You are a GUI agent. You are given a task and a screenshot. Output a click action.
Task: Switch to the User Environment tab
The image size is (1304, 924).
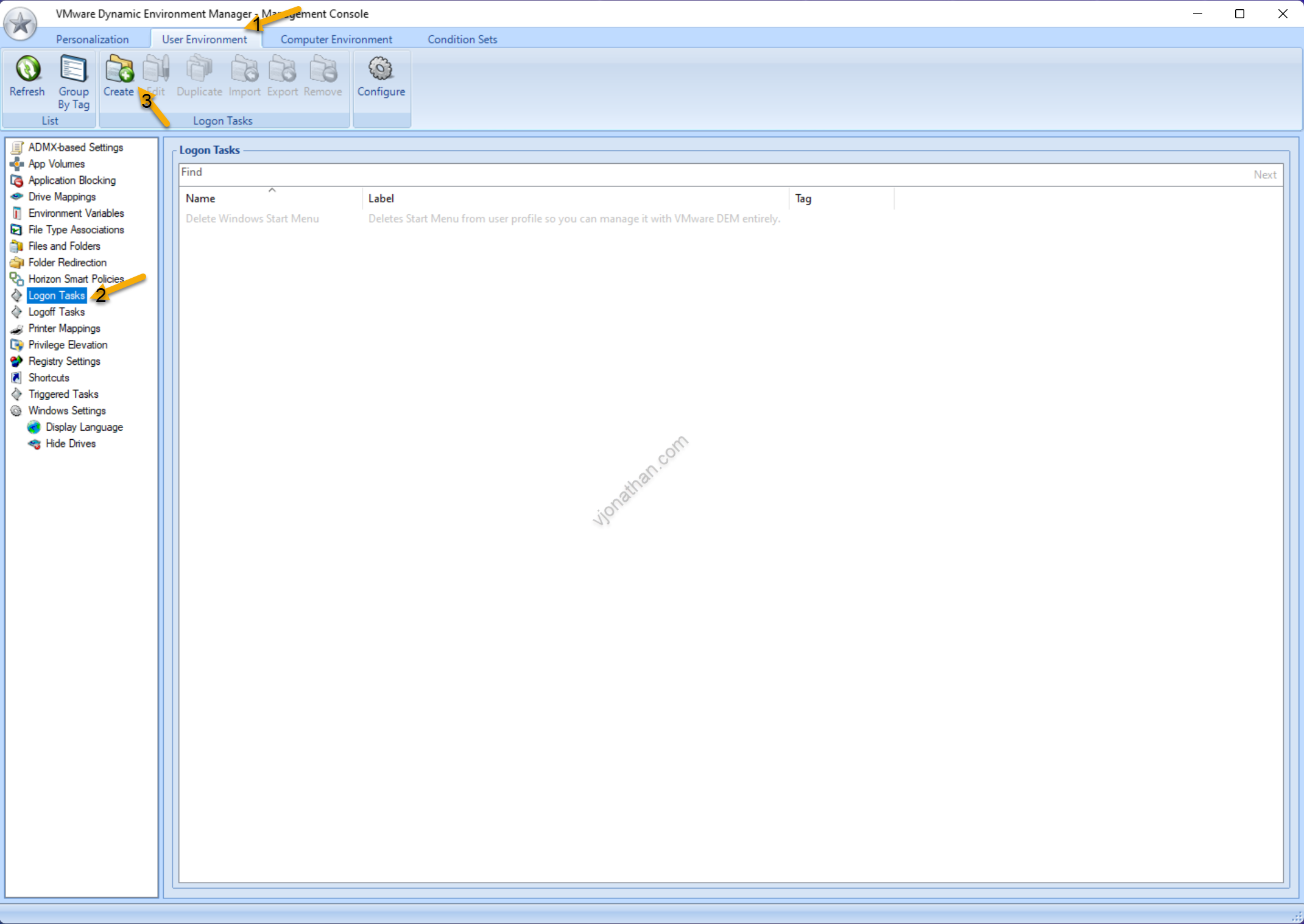click(205, 39)
